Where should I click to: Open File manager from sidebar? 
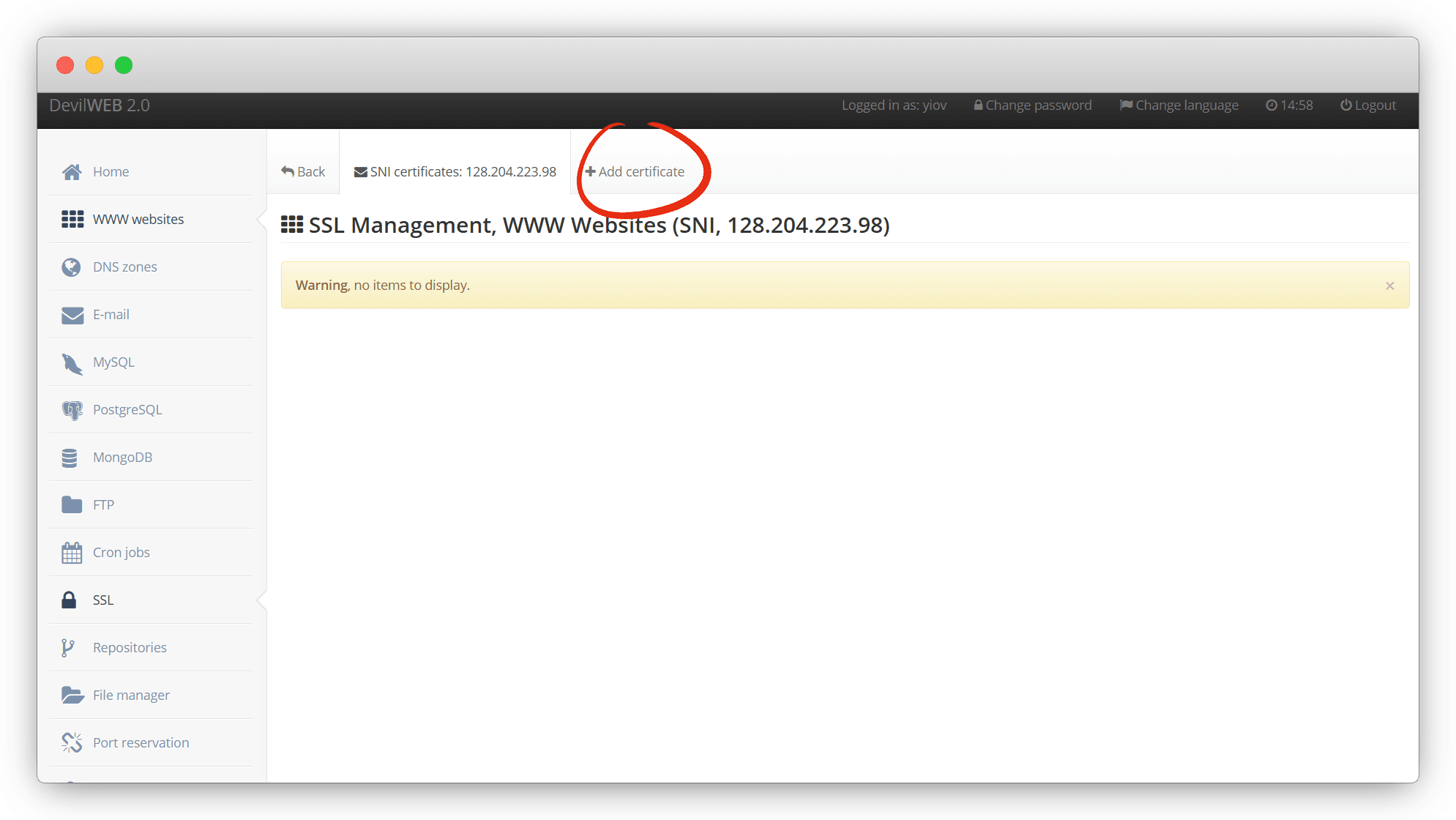tap(131, 696)
